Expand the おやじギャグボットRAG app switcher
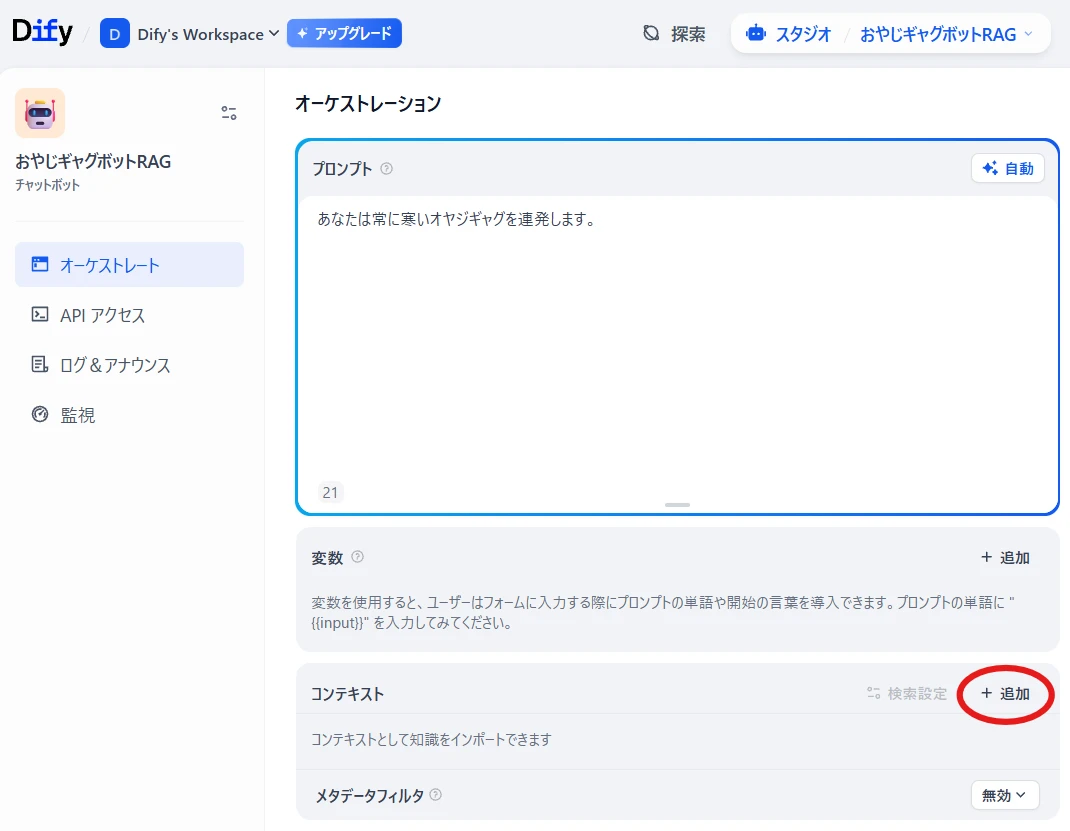1070x831 pixels. click(946, 34)
